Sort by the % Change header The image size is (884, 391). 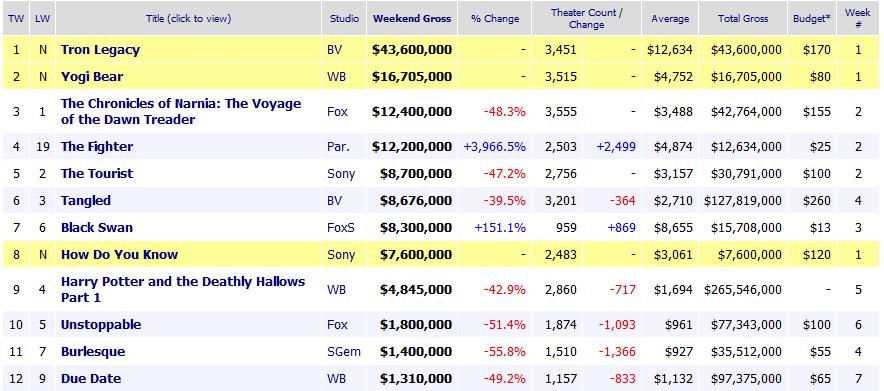pyautogui.click(x=495, y=19)
